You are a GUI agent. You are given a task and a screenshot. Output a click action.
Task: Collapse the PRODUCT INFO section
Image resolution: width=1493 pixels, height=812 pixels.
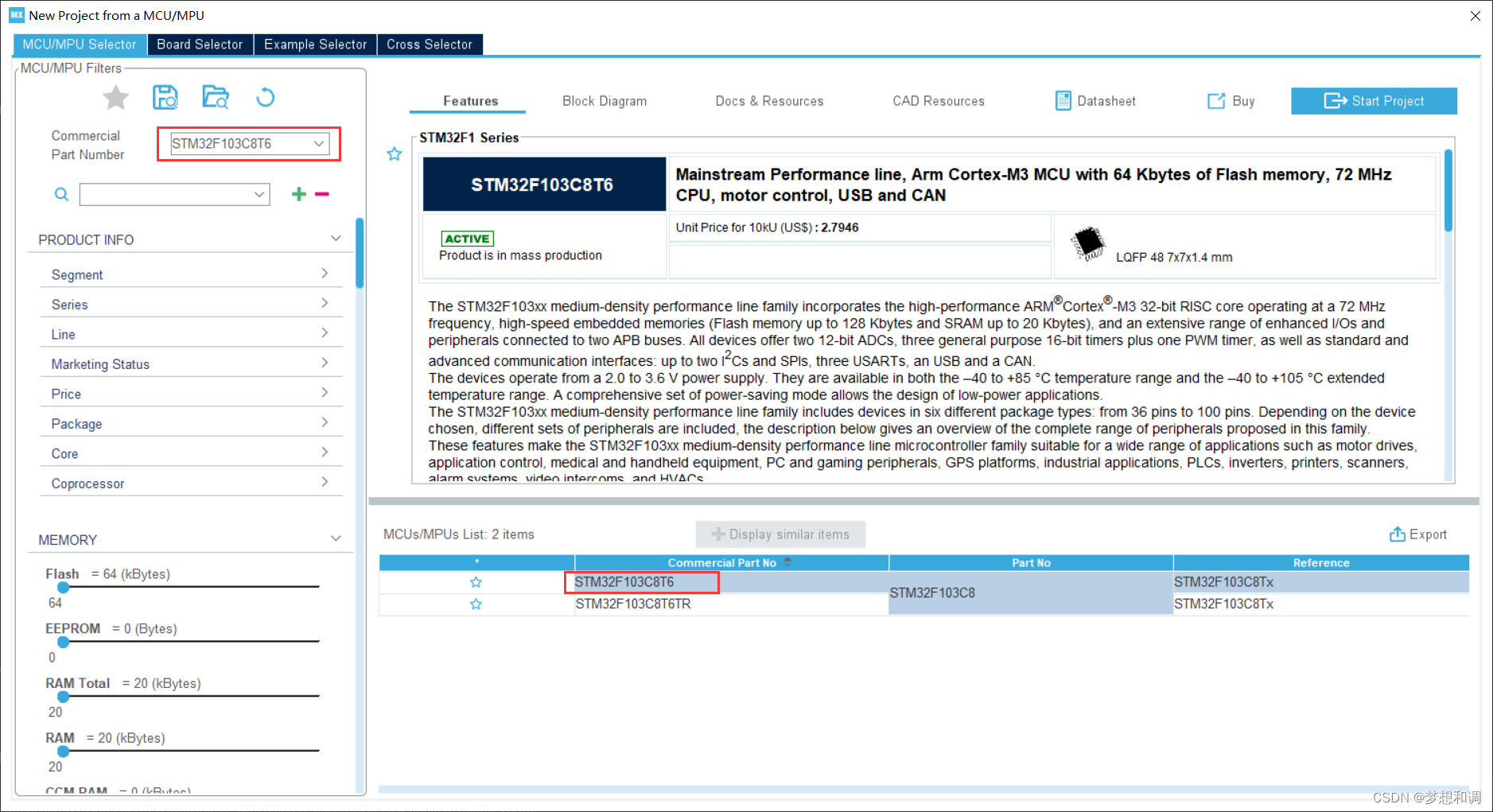[336, 239]
